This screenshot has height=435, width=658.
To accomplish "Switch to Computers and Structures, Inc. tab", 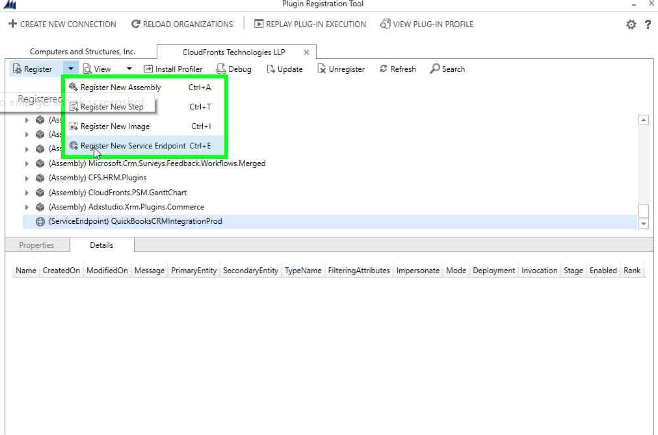I will tap(82, 52).
